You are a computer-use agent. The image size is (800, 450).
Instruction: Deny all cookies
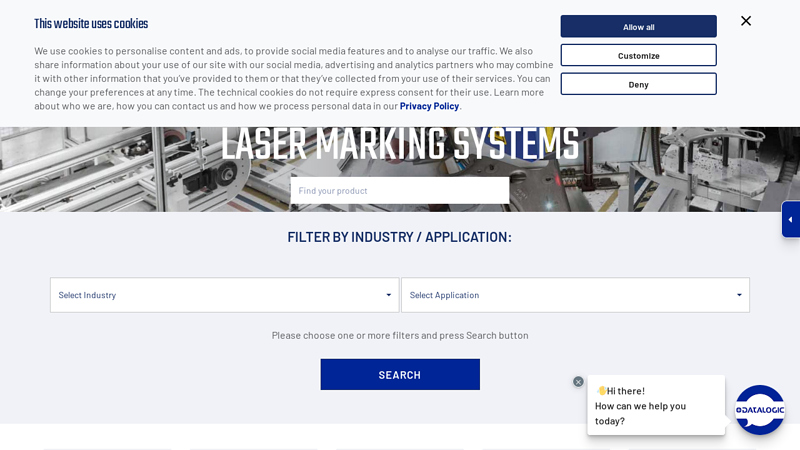pyautogui.click(x=638, y=84)
